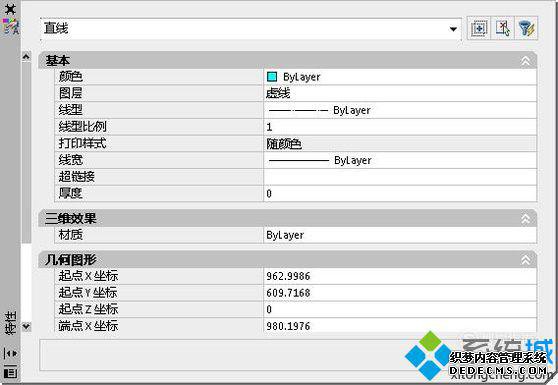Click the 特性 vertical title label
Viewport: 558px width, 385px height.
[10, 323]
